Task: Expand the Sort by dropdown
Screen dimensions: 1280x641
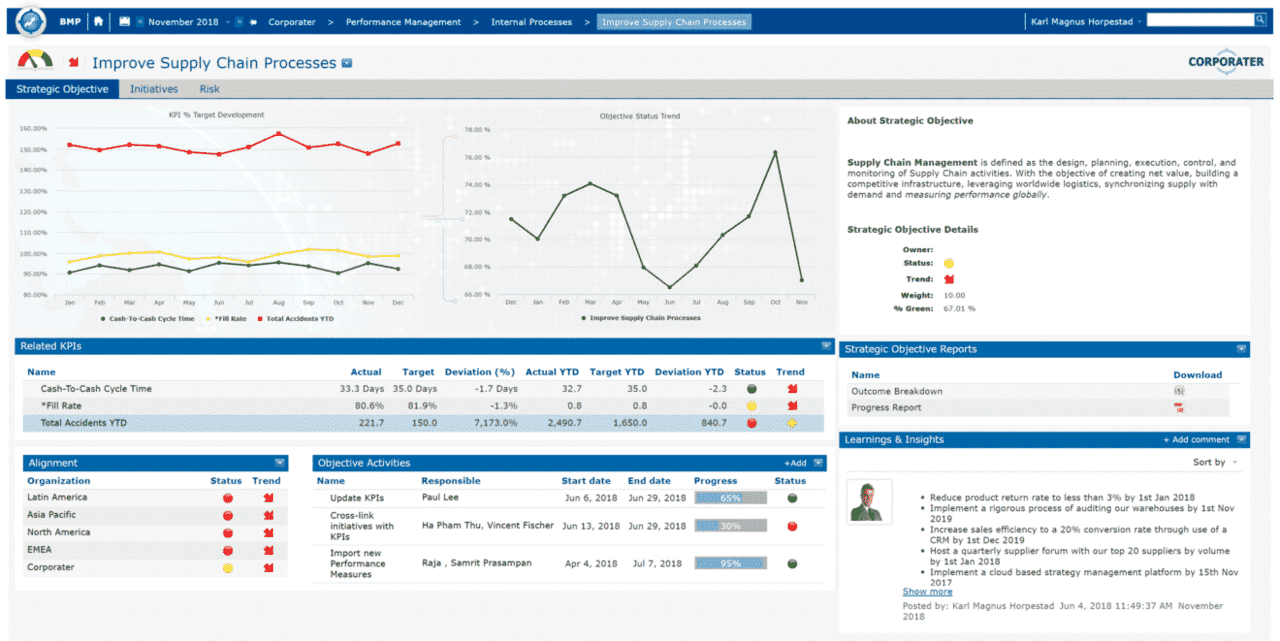Action: (x=1215, y=462)
